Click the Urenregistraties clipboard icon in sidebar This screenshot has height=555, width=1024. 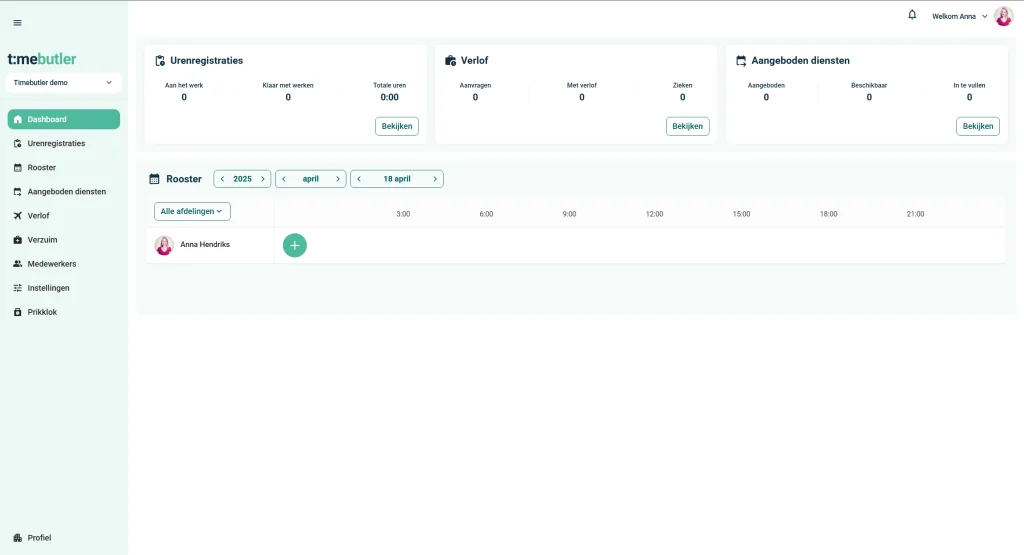[18, 144]
